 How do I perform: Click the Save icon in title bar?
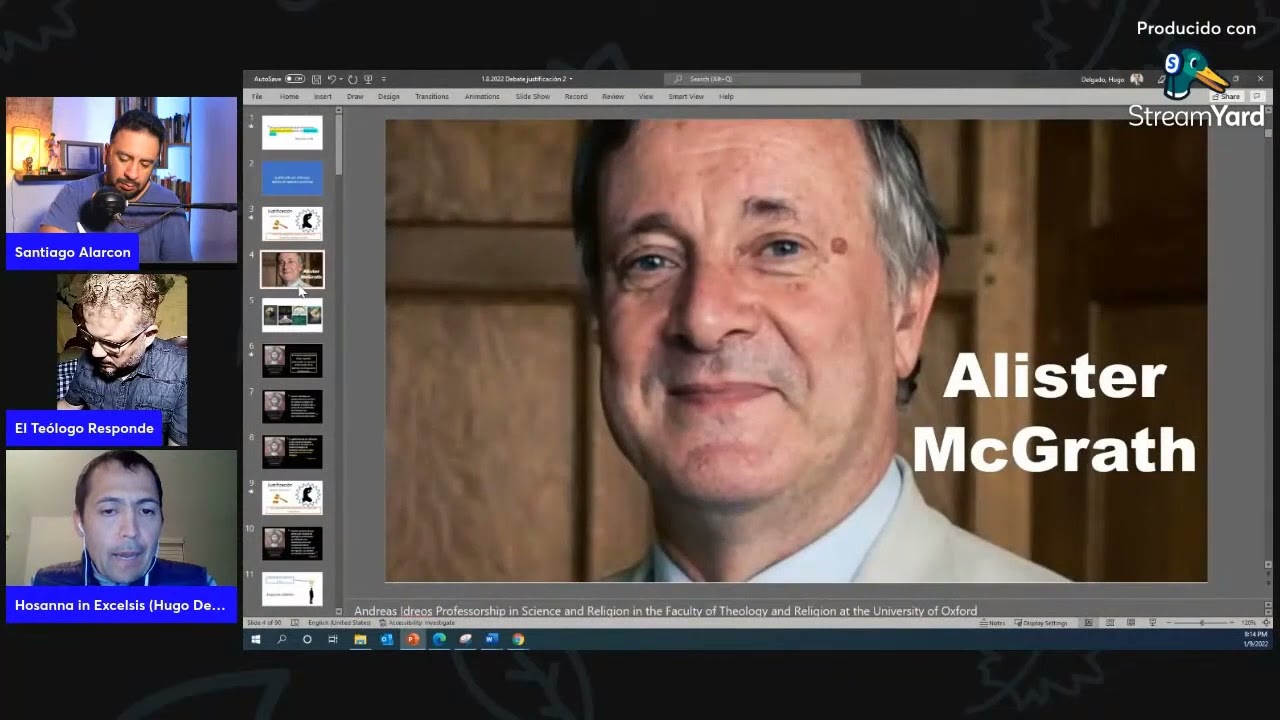tap(316, 79)
